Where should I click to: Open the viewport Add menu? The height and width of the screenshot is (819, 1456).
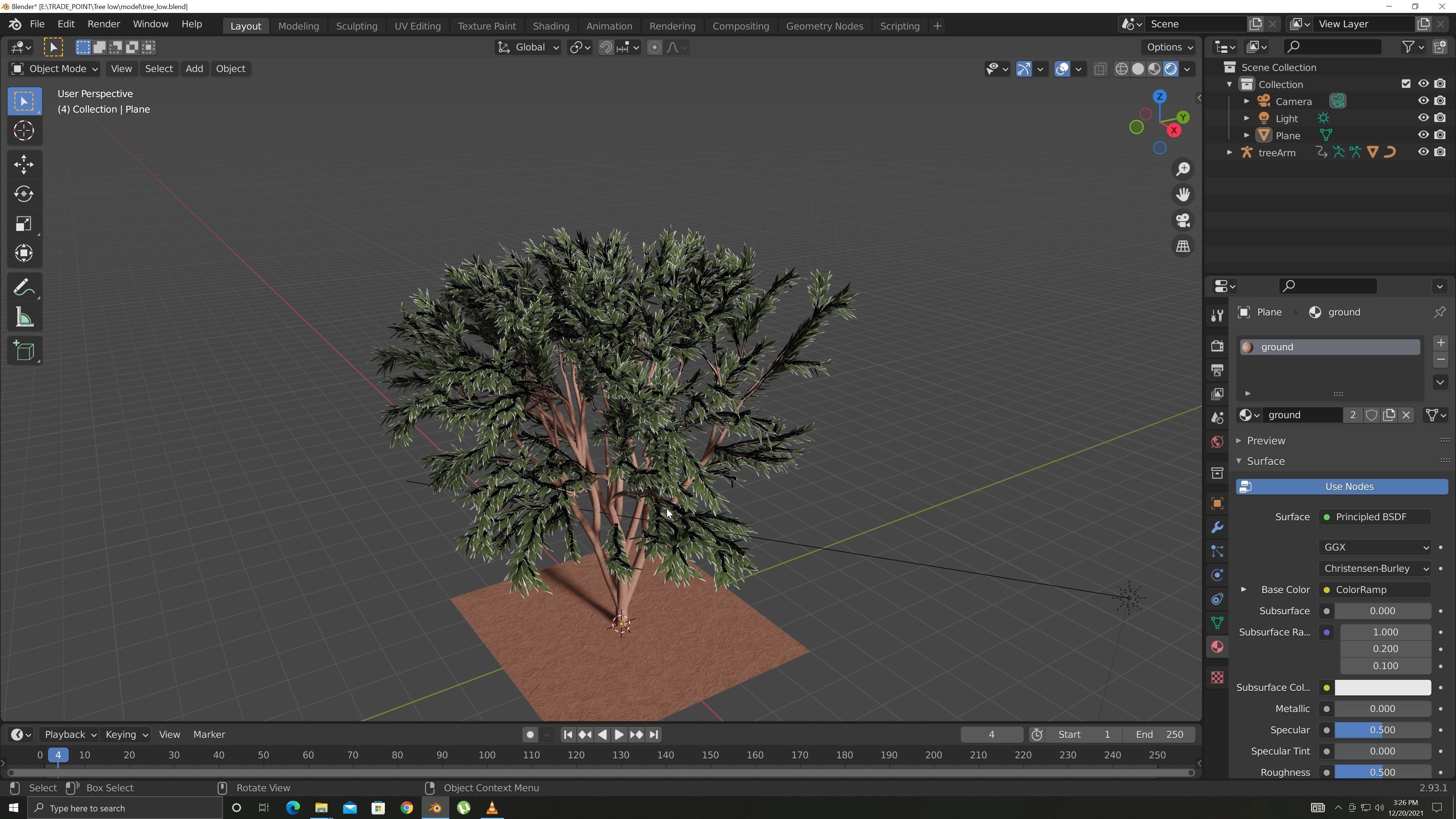pos(194,68)
